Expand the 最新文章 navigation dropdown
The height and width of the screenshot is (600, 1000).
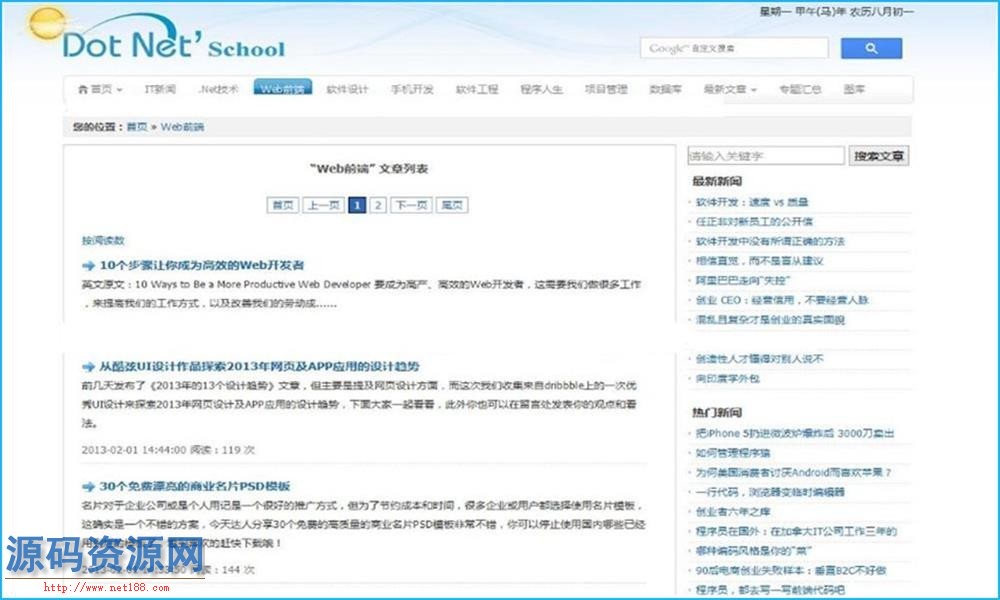[x=754, y=90]
